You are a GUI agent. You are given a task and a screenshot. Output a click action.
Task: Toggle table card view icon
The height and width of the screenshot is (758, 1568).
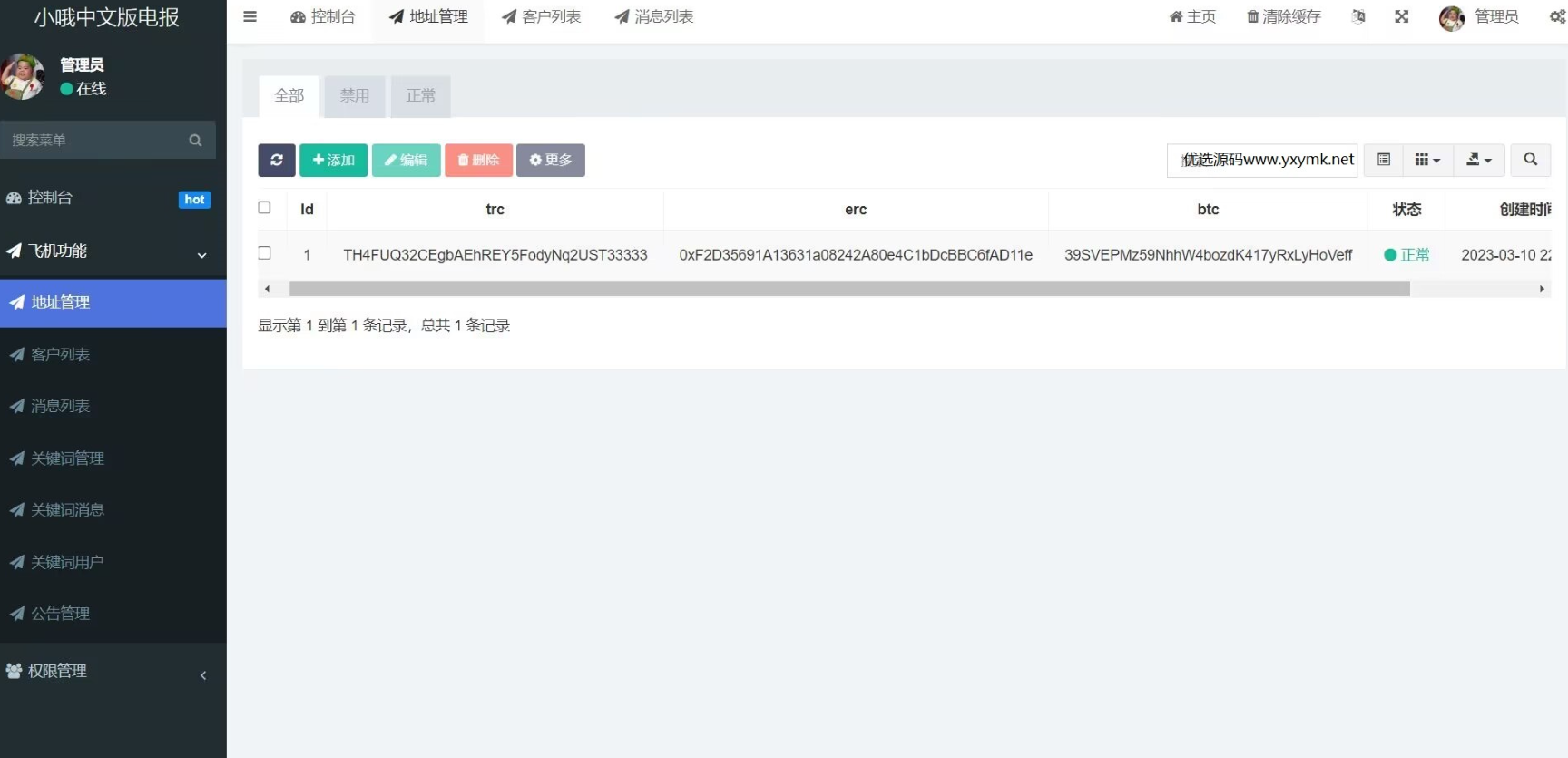tap(1384, 160)
